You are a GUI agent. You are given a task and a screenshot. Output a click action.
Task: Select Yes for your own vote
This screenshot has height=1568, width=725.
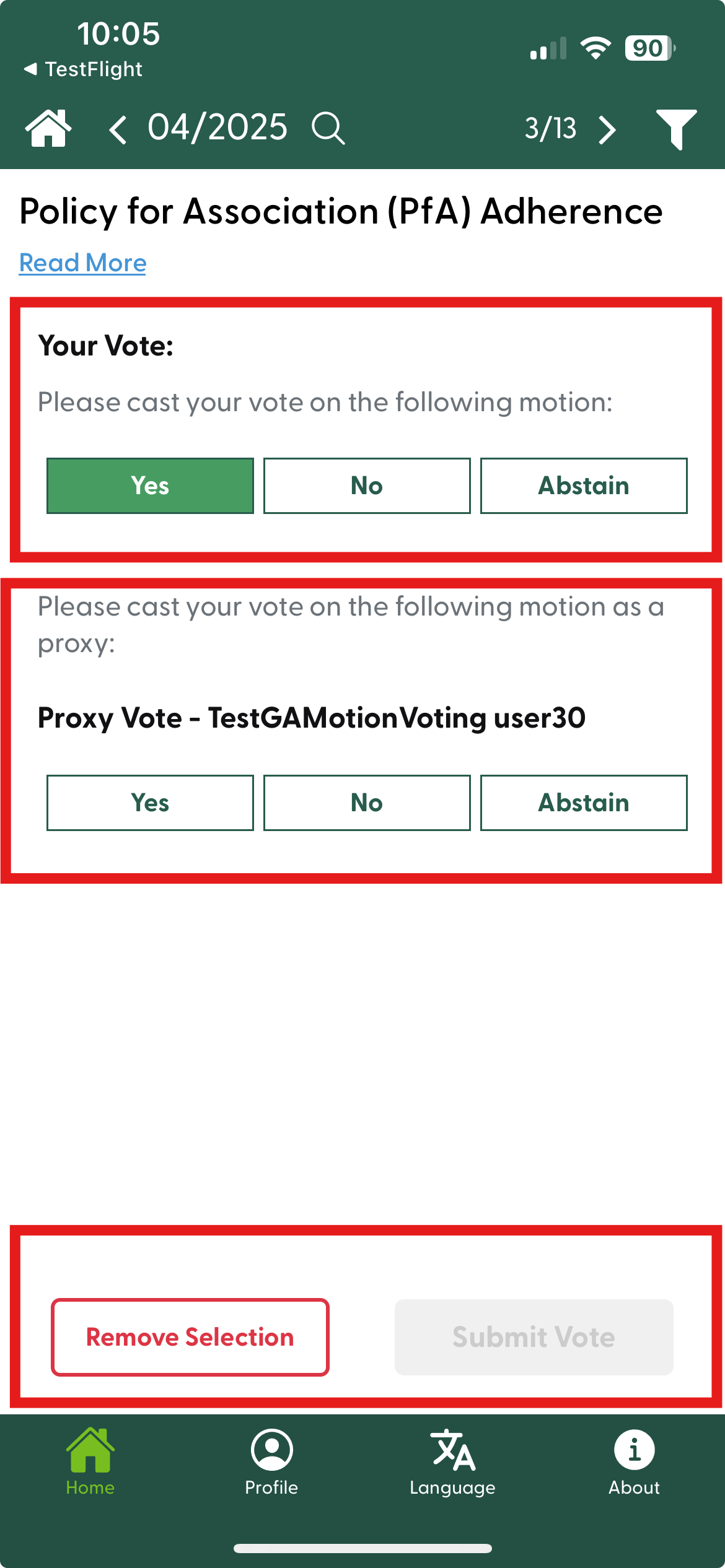tap(150, 486)
